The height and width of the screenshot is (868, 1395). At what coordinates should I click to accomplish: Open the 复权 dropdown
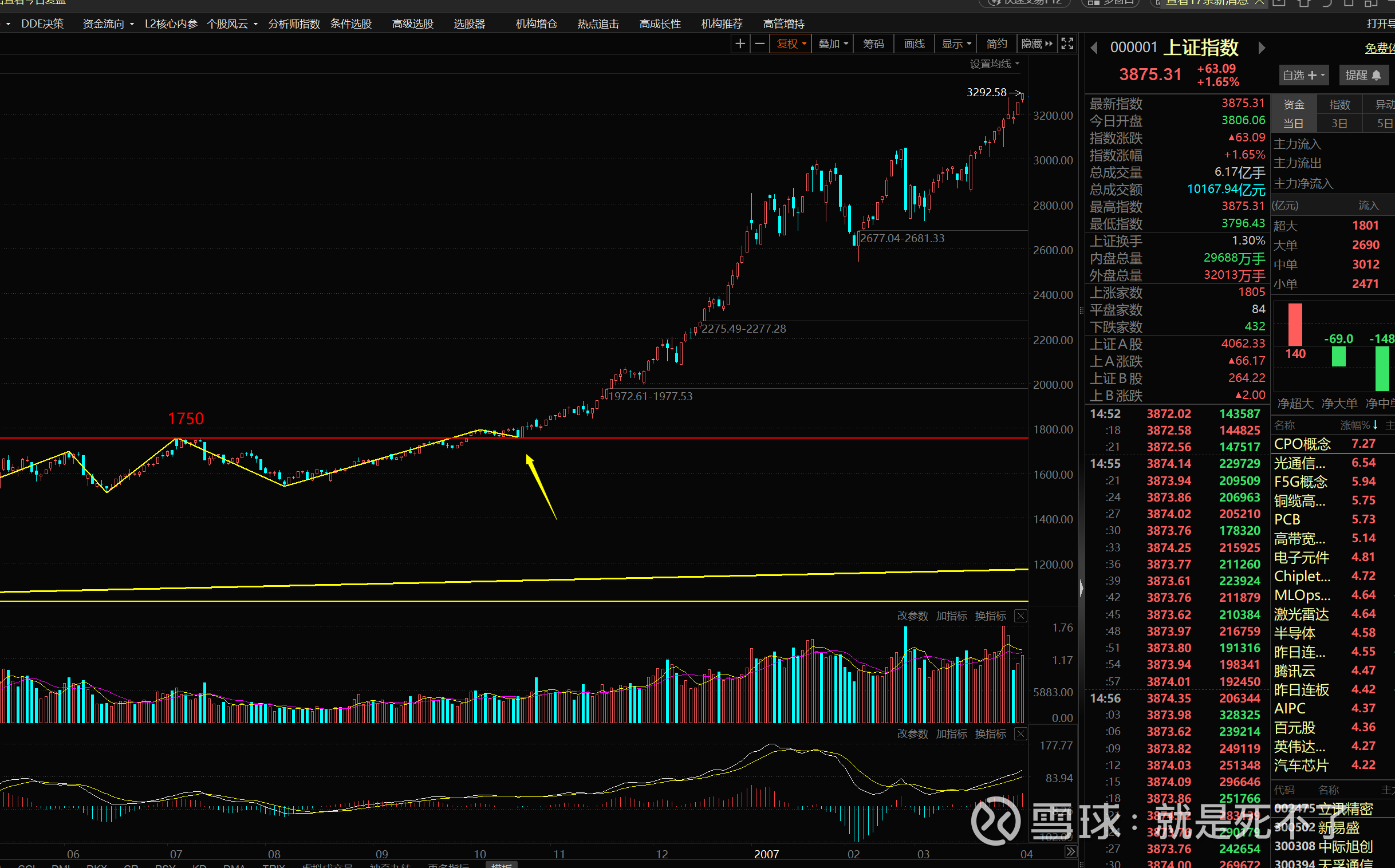(791, 44)
